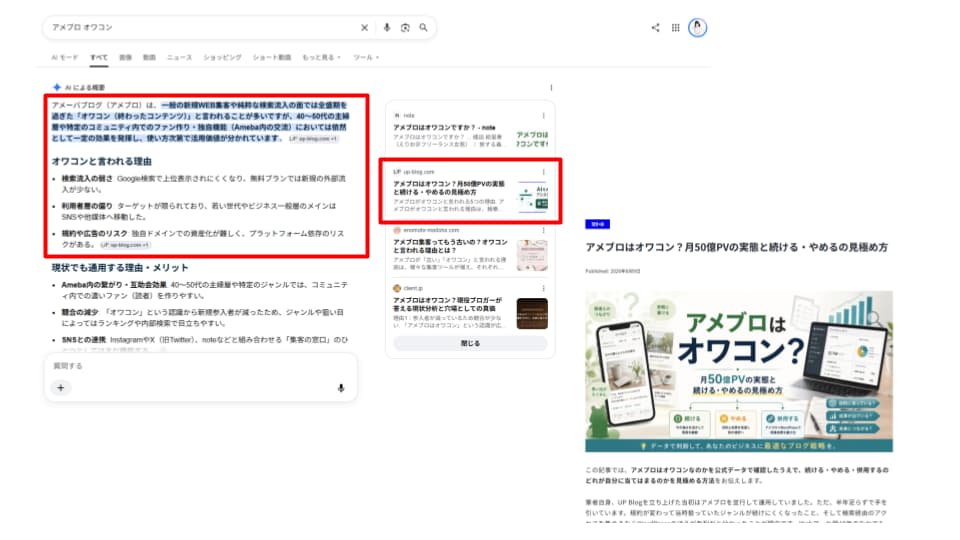Open the アメブロはオワコンですか？ - note result
960x540 pixels.
click(x=444, y=127)
